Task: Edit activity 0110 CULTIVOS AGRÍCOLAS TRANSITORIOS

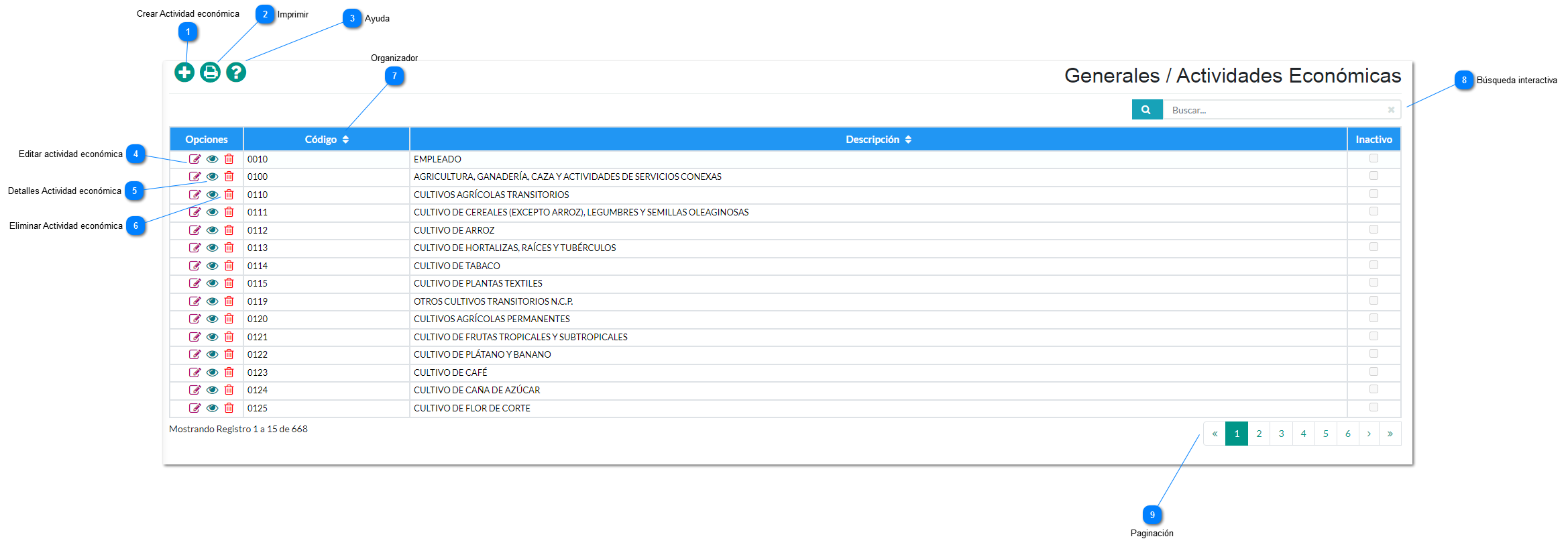Action: [x=194, y=195]
